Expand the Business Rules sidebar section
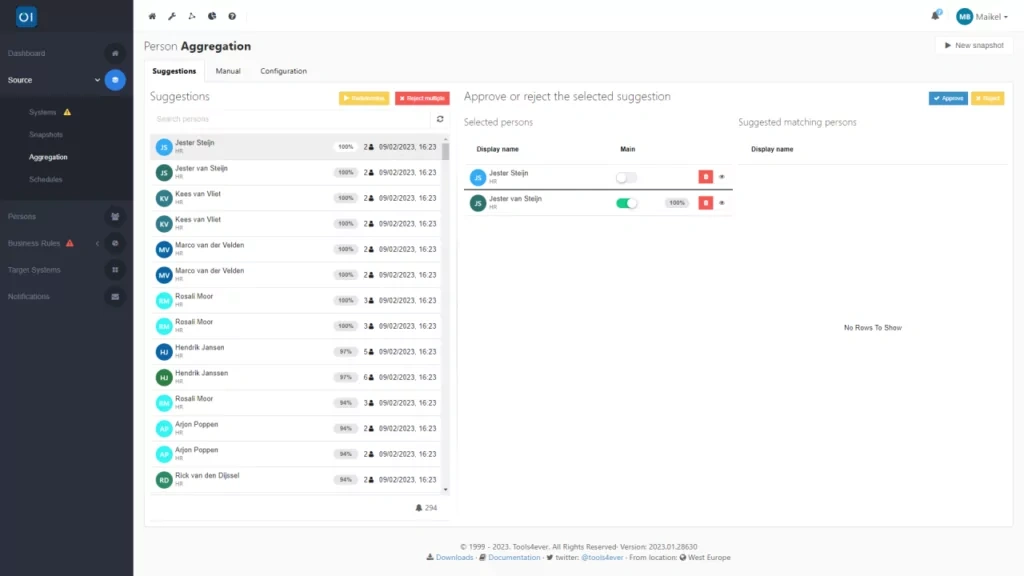The width and height of the screenshot is (1024, 576). (x=97, y=242)
